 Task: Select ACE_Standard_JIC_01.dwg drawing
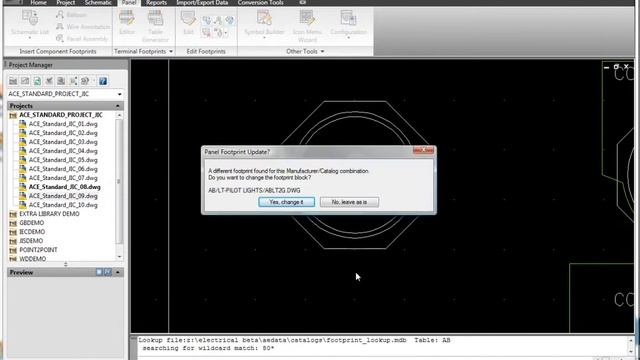(x=63, y=124)
